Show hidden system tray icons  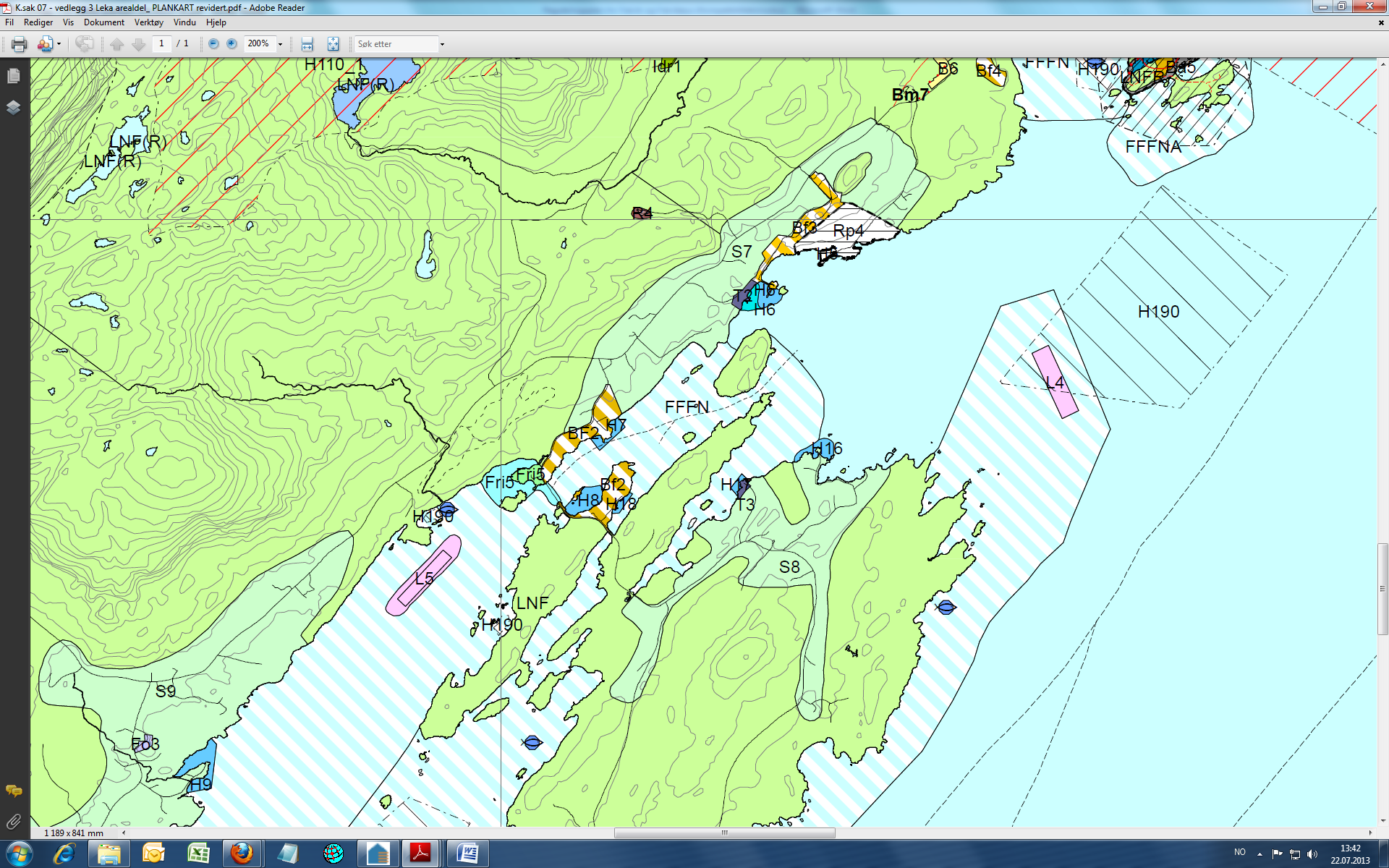(x=1260, y=854)
